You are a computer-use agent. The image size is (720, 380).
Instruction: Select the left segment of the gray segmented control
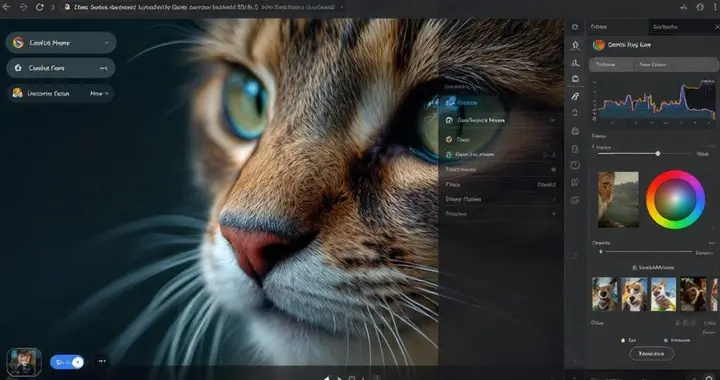click(x=610, y=65)
